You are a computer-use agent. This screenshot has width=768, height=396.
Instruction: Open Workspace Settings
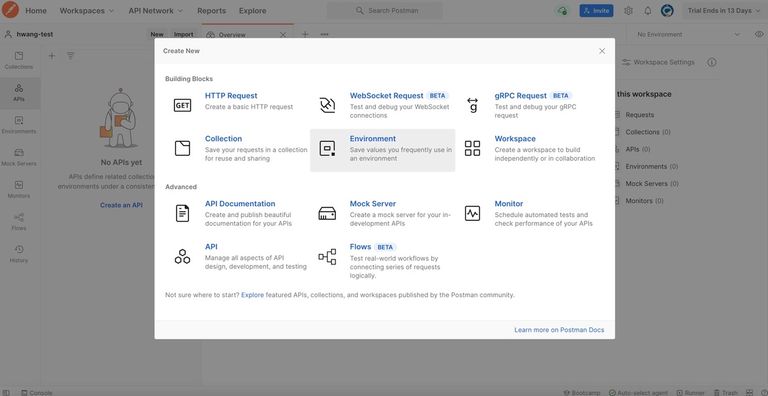point(658,62)
